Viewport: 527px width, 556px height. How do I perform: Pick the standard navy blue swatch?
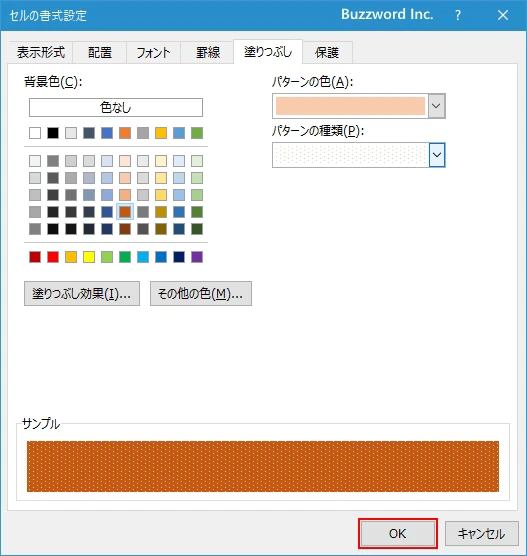point(179,257)
